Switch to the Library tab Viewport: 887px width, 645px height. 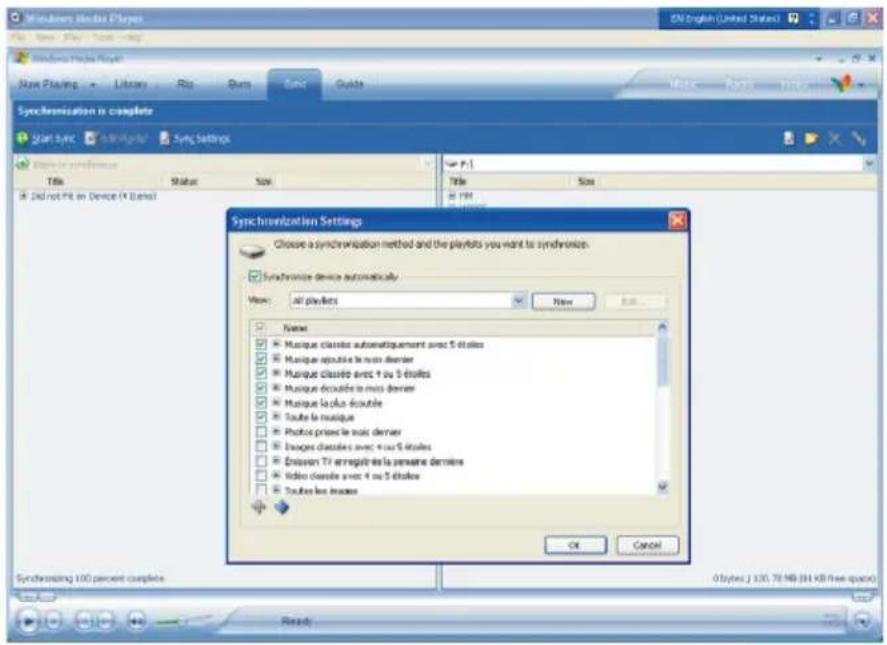(131, 84)
